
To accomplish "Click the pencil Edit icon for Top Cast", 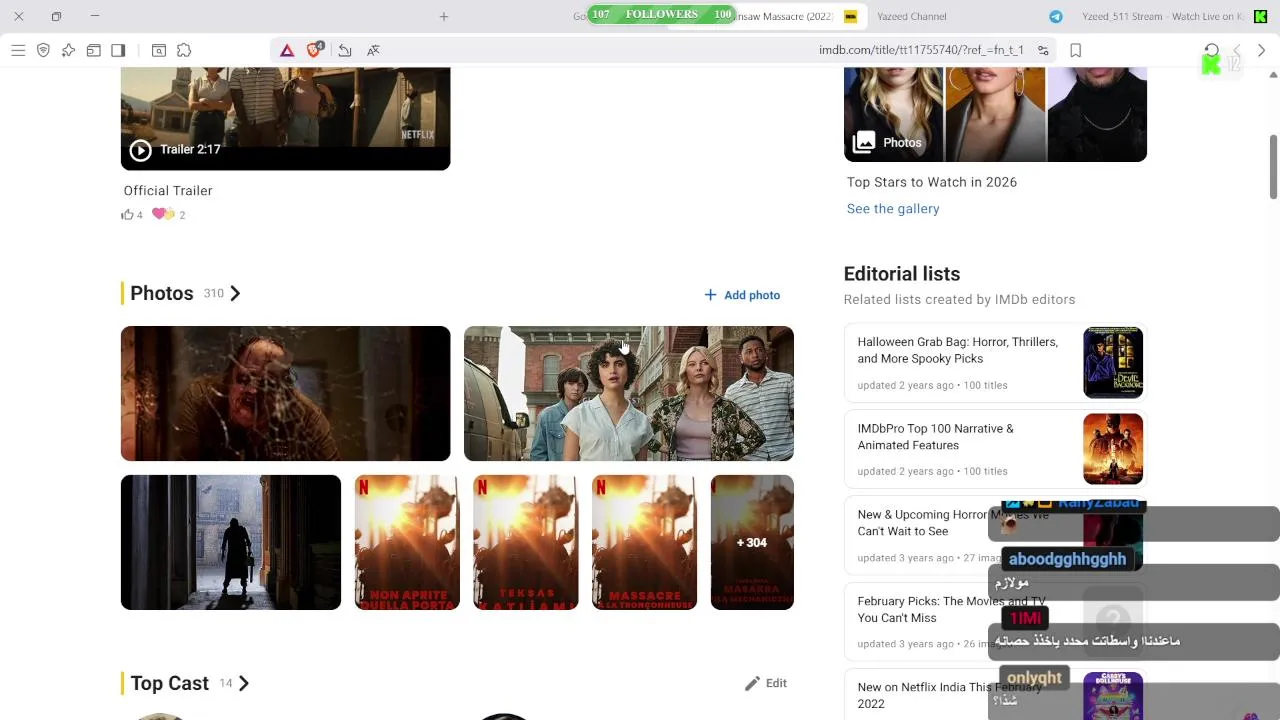I will pos(752,683).
